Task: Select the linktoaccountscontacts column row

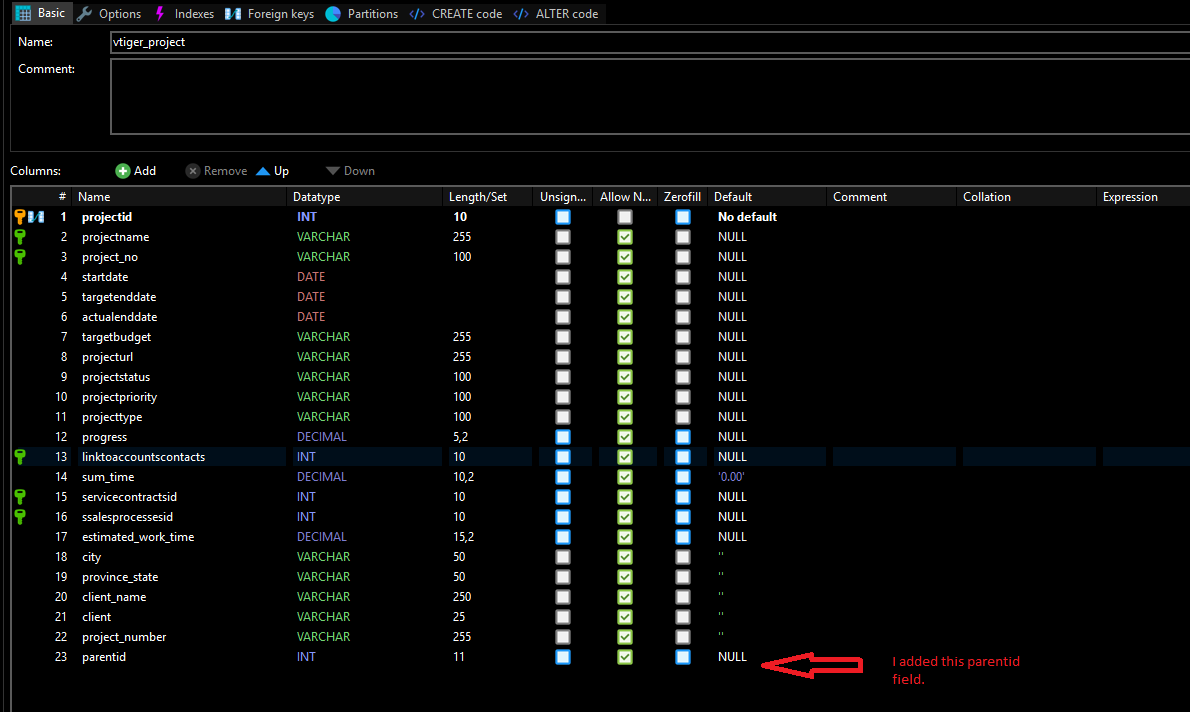Action: 600,457
